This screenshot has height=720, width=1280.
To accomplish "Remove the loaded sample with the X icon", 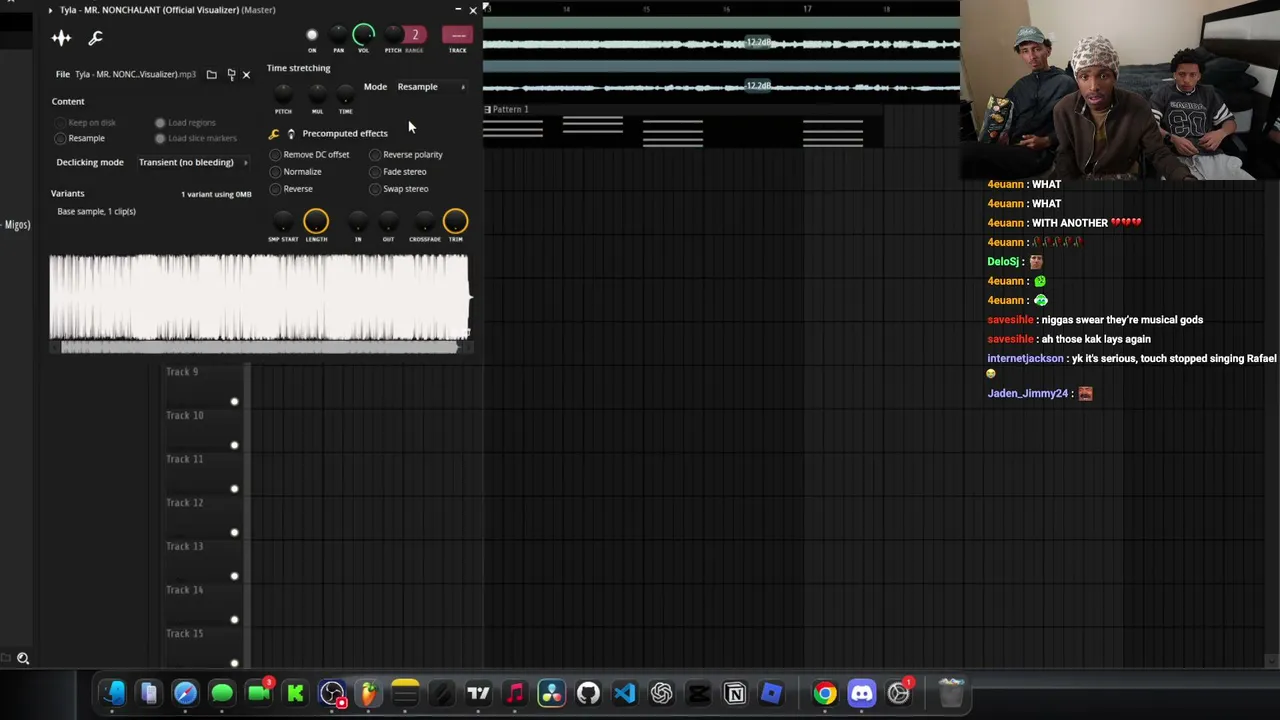I will tap(246, 74).
